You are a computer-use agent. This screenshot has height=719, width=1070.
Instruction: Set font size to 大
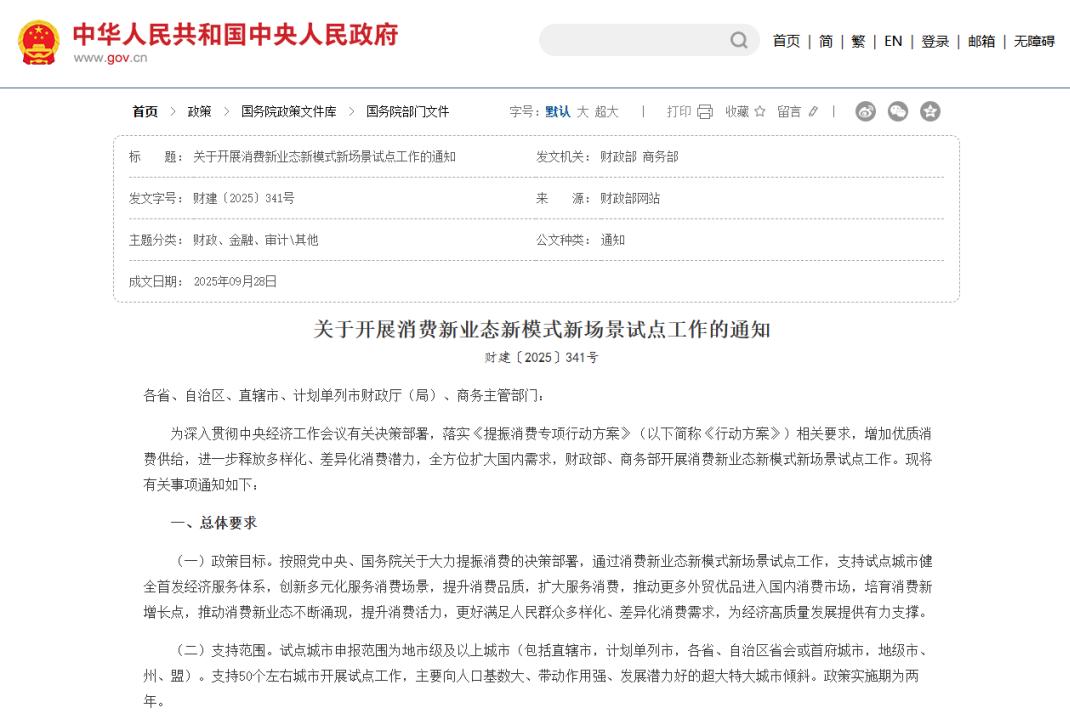tap(583, 112)
